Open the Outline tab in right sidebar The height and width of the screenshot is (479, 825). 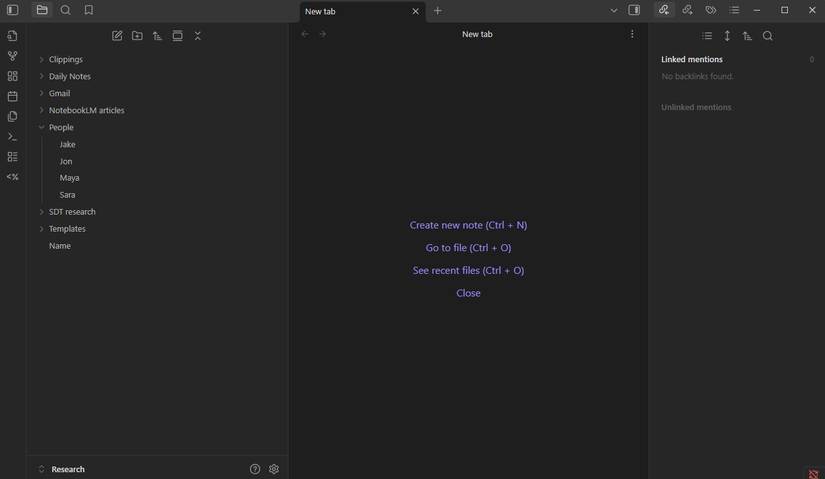734,10
